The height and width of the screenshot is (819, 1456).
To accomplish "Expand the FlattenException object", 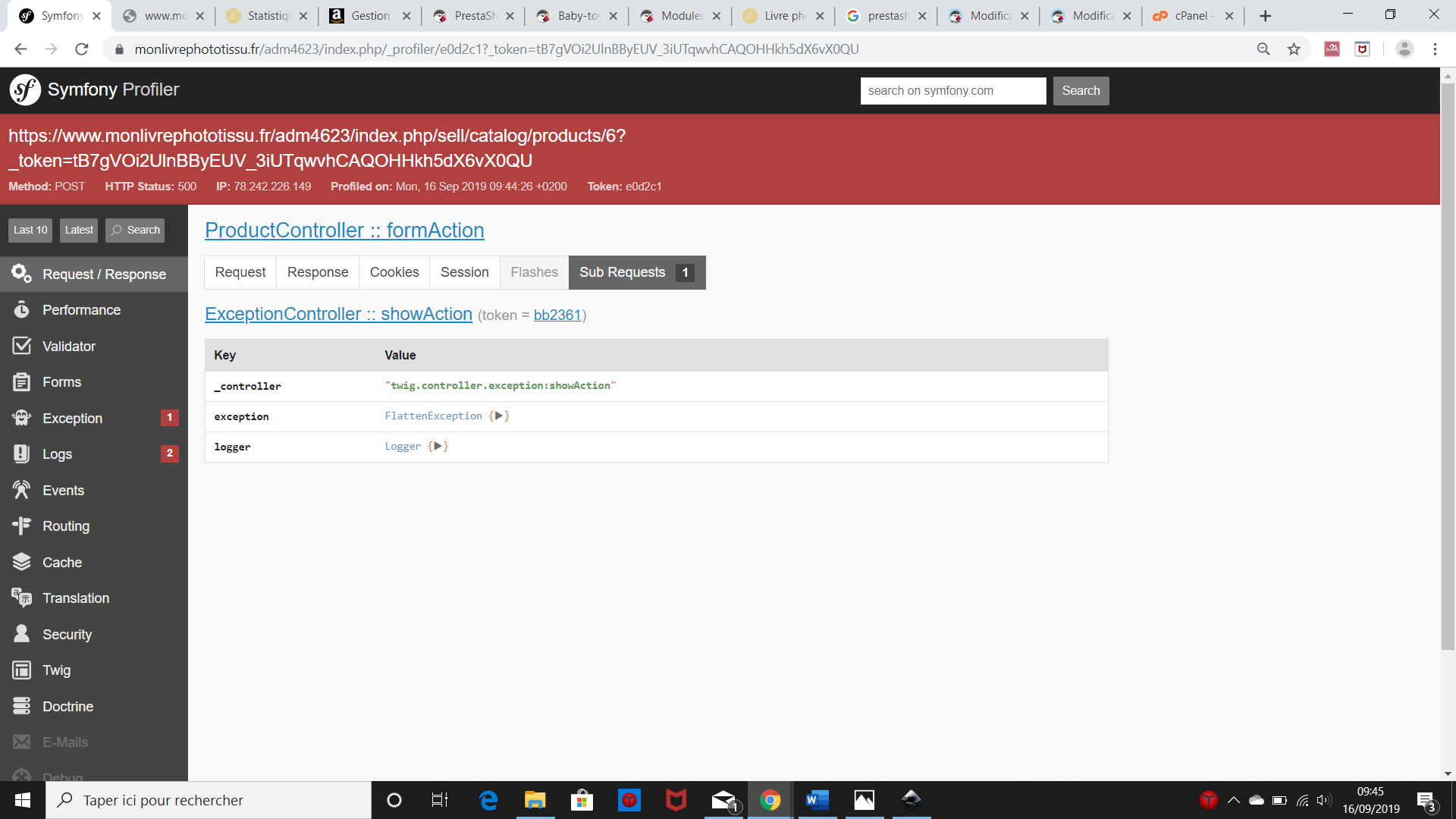I will coord(498,416).
